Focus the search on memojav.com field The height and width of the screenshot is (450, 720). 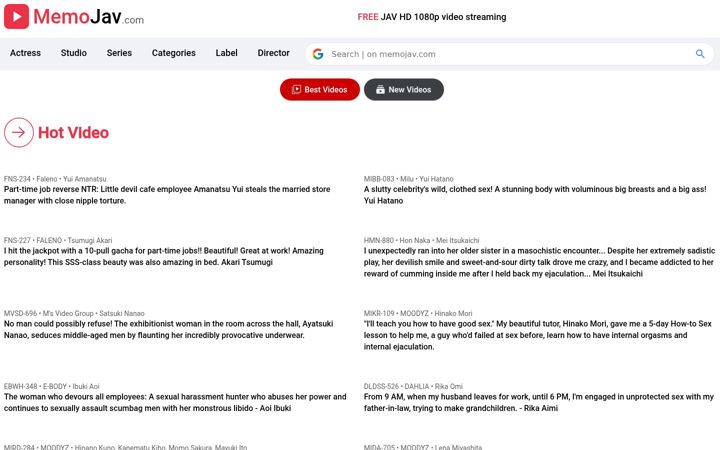(x=510, y=54)
